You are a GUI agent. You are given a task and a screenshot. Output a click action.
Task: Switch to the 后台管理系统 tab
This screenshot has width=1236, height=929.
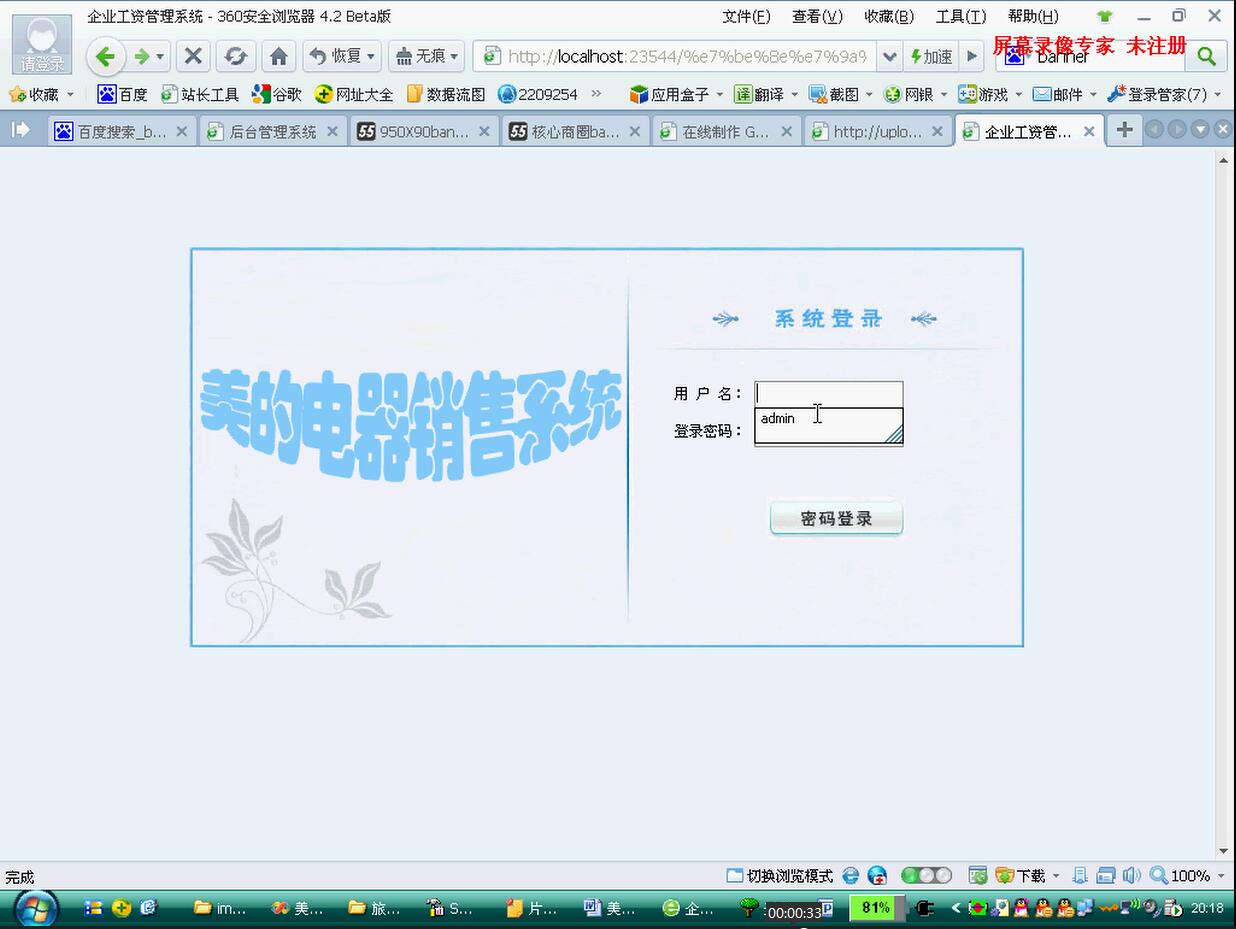coord(271,131)
